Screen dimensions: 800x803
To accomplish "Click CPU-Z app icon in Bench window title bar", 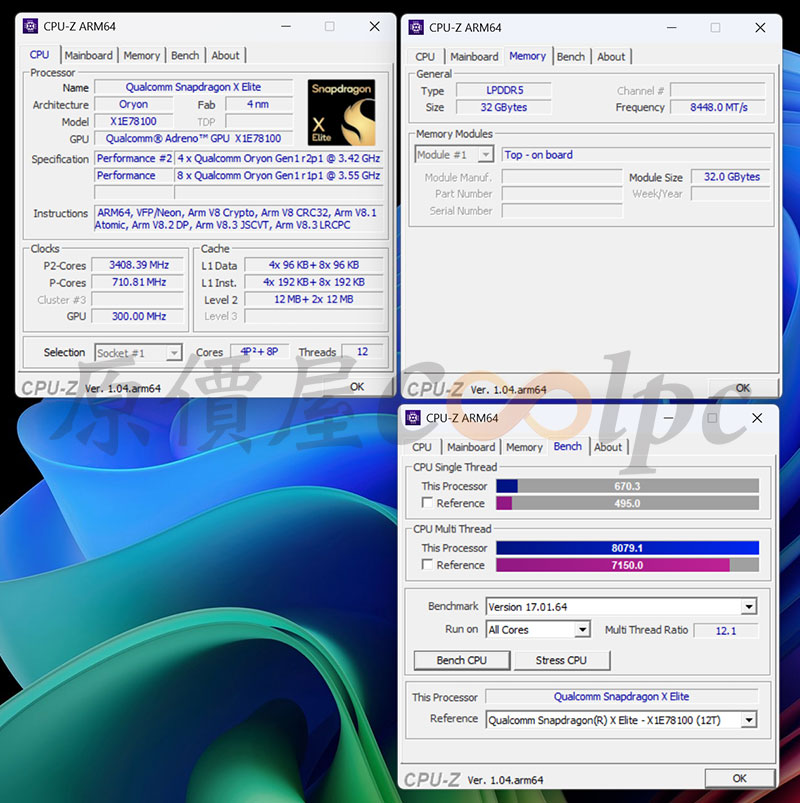I will click(413, 418).
